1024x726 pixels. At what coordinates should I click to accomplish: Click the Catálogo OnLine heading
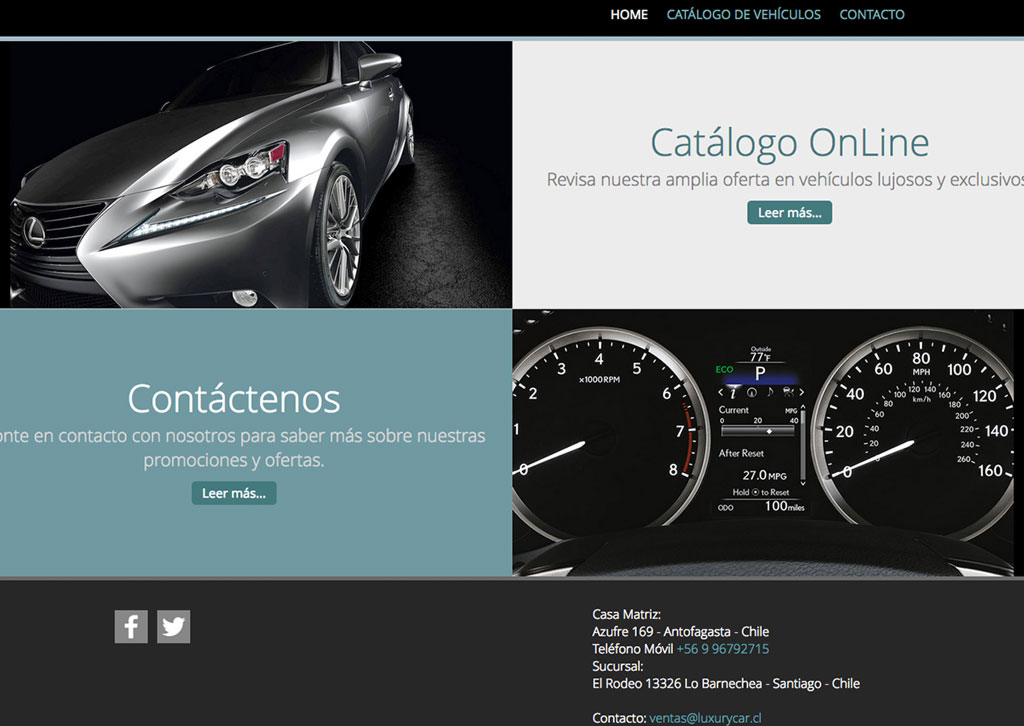(x=790, y=143)
